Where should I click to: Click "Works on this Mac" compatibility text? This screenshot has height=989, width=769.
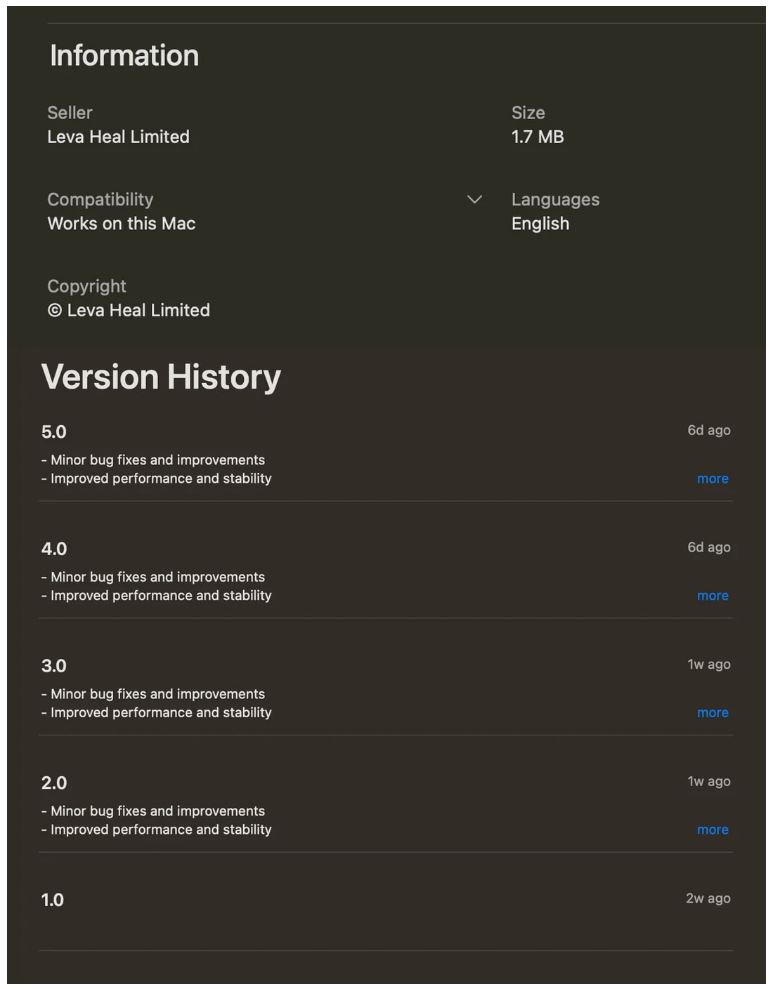click(x=121, y=224)
